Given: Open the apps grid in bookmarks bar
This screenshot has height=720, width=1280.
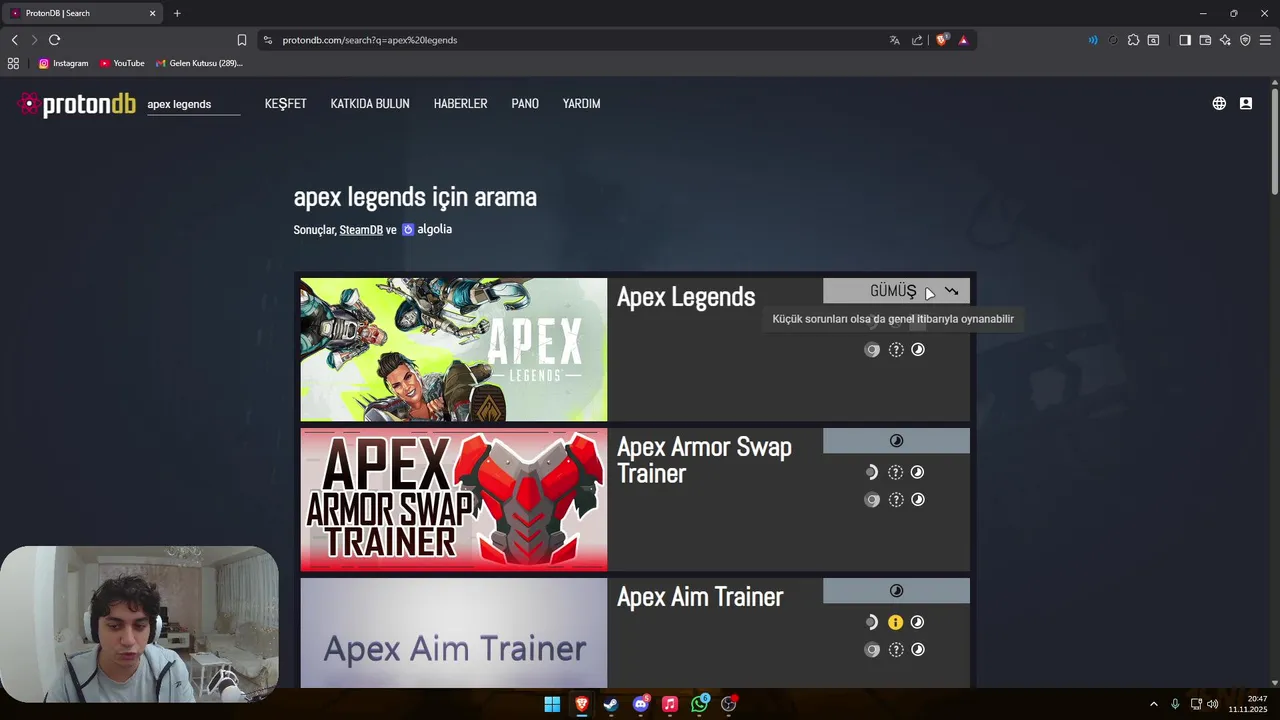Looking at the screenshot, I should 13,63.
